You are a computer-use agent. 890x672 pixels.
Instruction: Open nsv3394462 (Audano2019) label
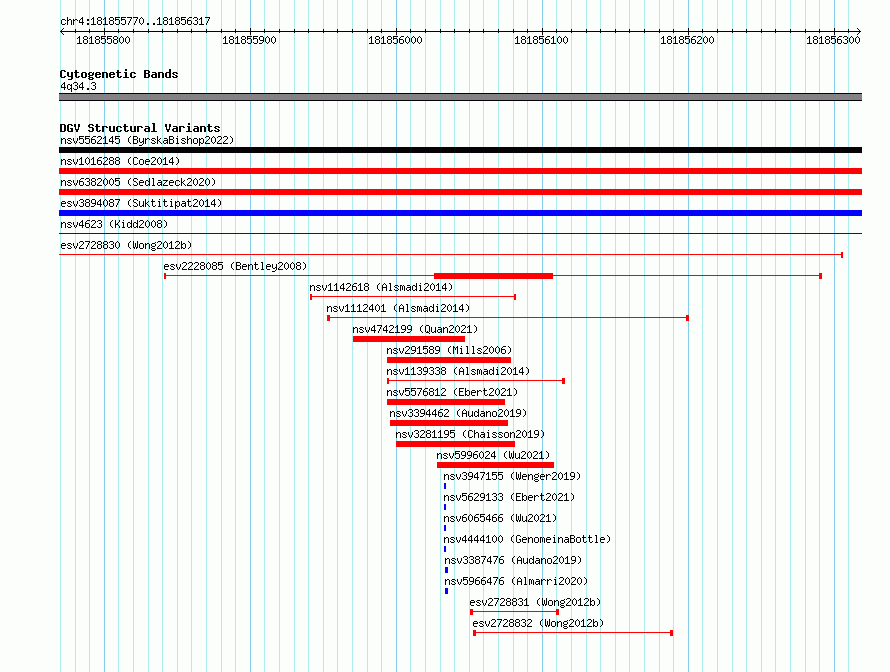coord(458,413)
